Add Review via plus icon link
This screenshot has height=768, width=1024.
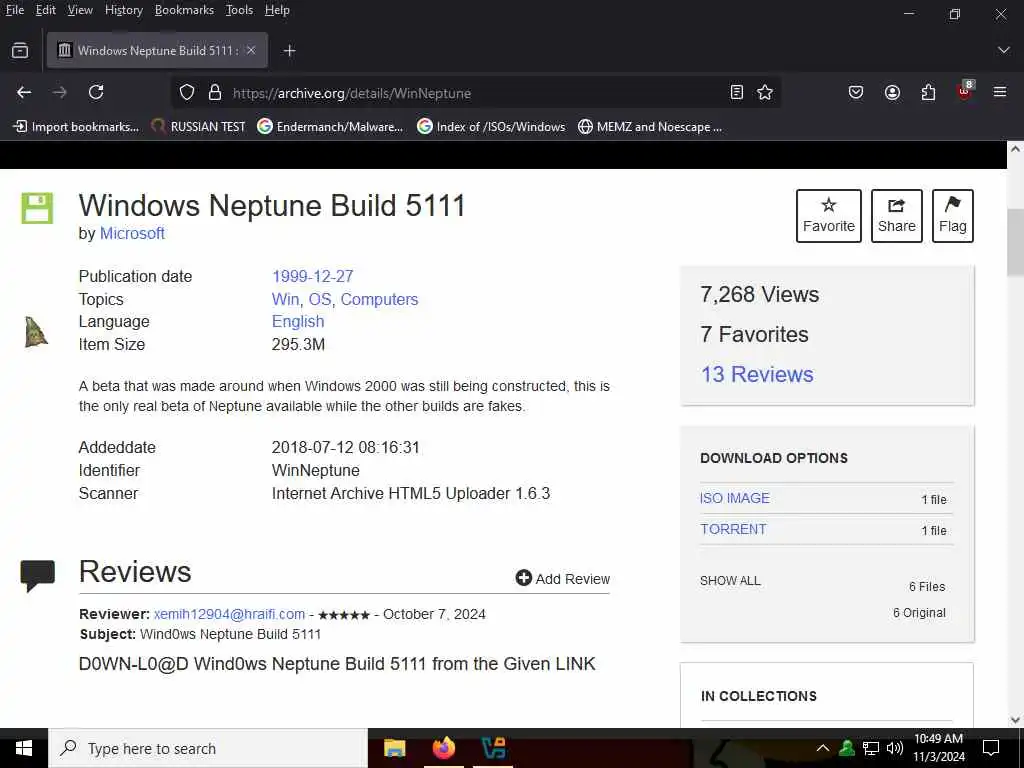coord(562,579)
